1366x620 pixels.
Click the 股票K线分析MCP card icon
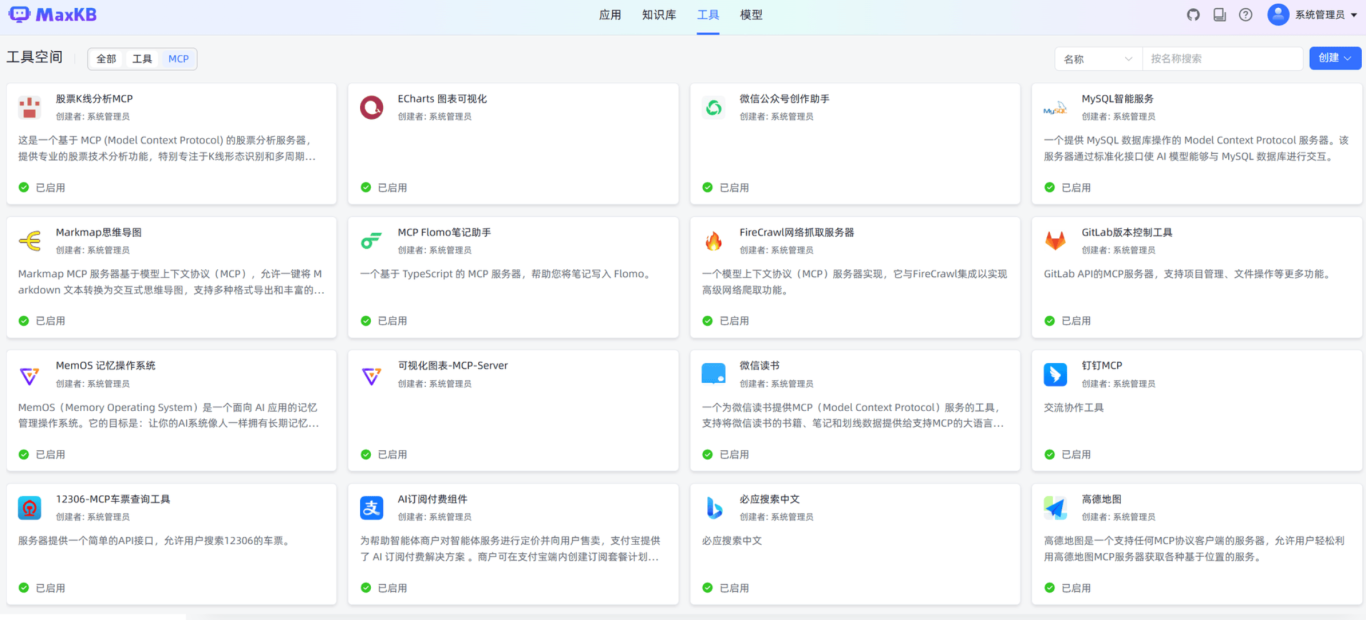[30, 107]
